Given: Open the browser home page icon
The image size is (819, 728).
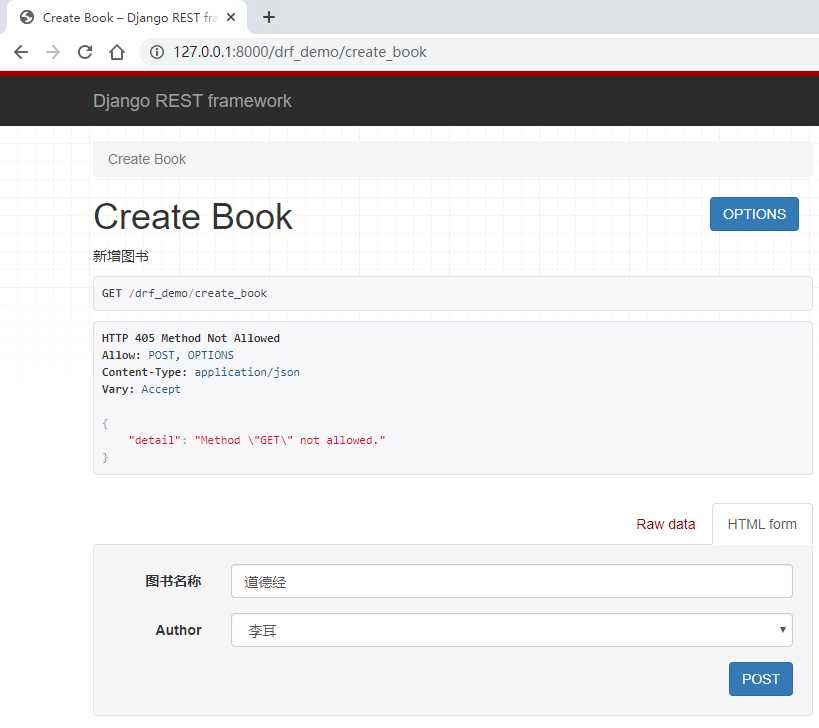Looking at the screenshot, I should [117, 52].
